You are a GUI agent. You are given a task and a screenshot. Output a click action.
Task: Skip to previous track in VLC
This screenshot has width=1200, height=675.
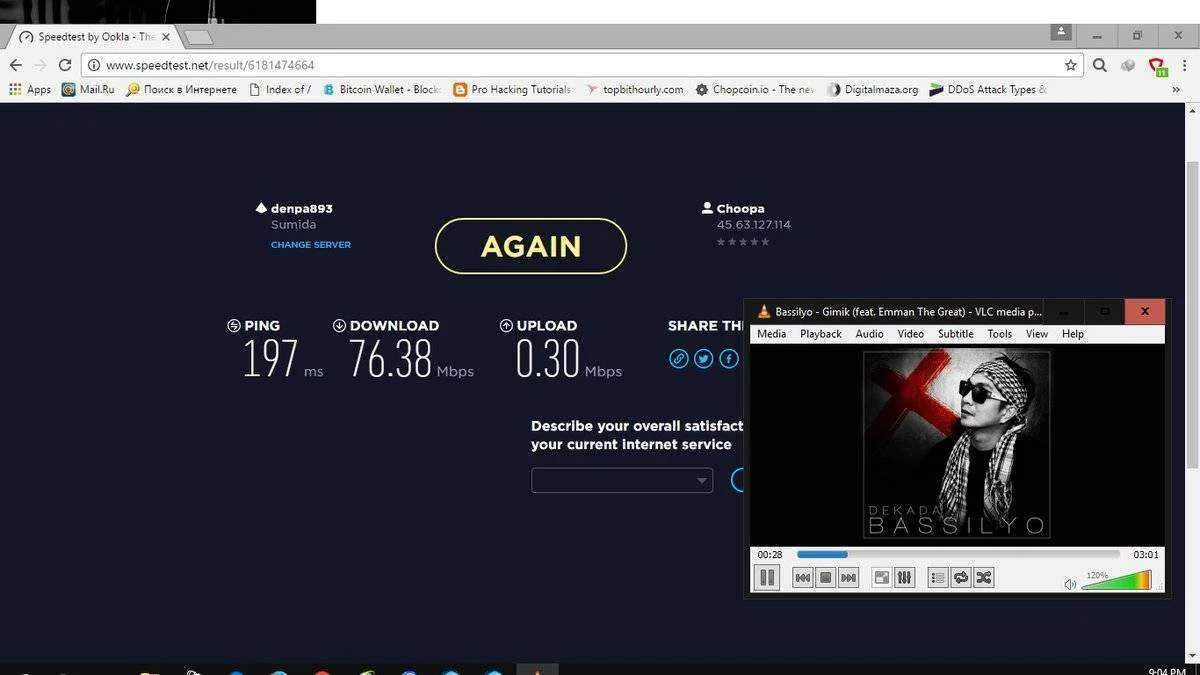802,577
